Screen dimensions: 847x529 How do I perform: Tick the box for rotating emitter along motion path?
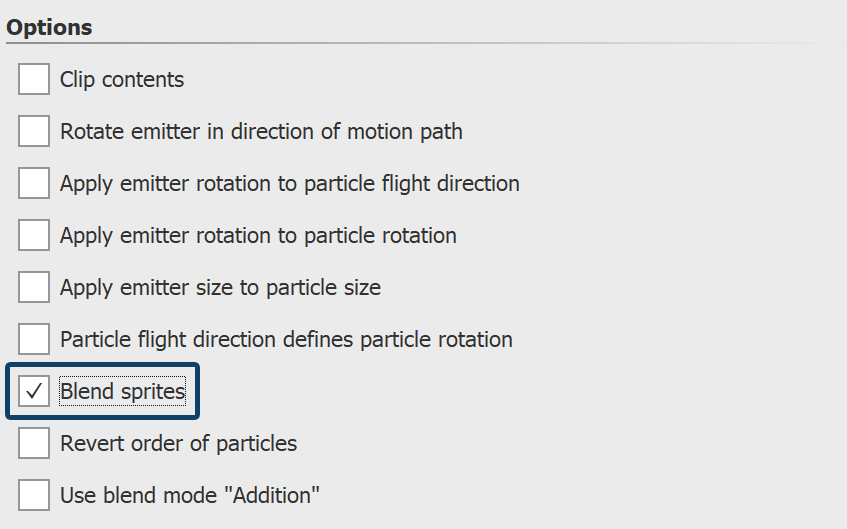coord(34,131)
